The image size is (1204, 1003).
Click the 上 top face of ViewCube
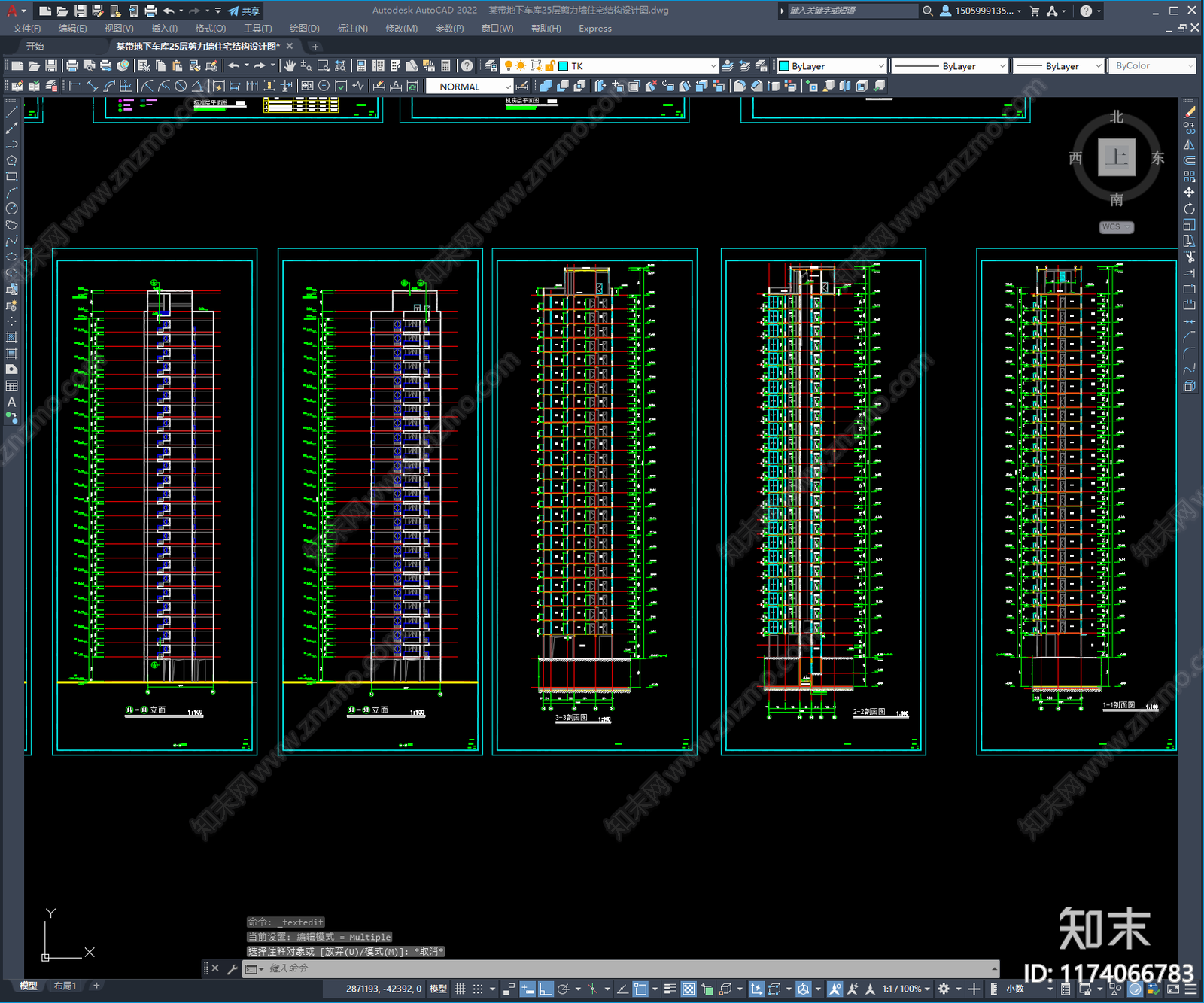[1116, 158]
